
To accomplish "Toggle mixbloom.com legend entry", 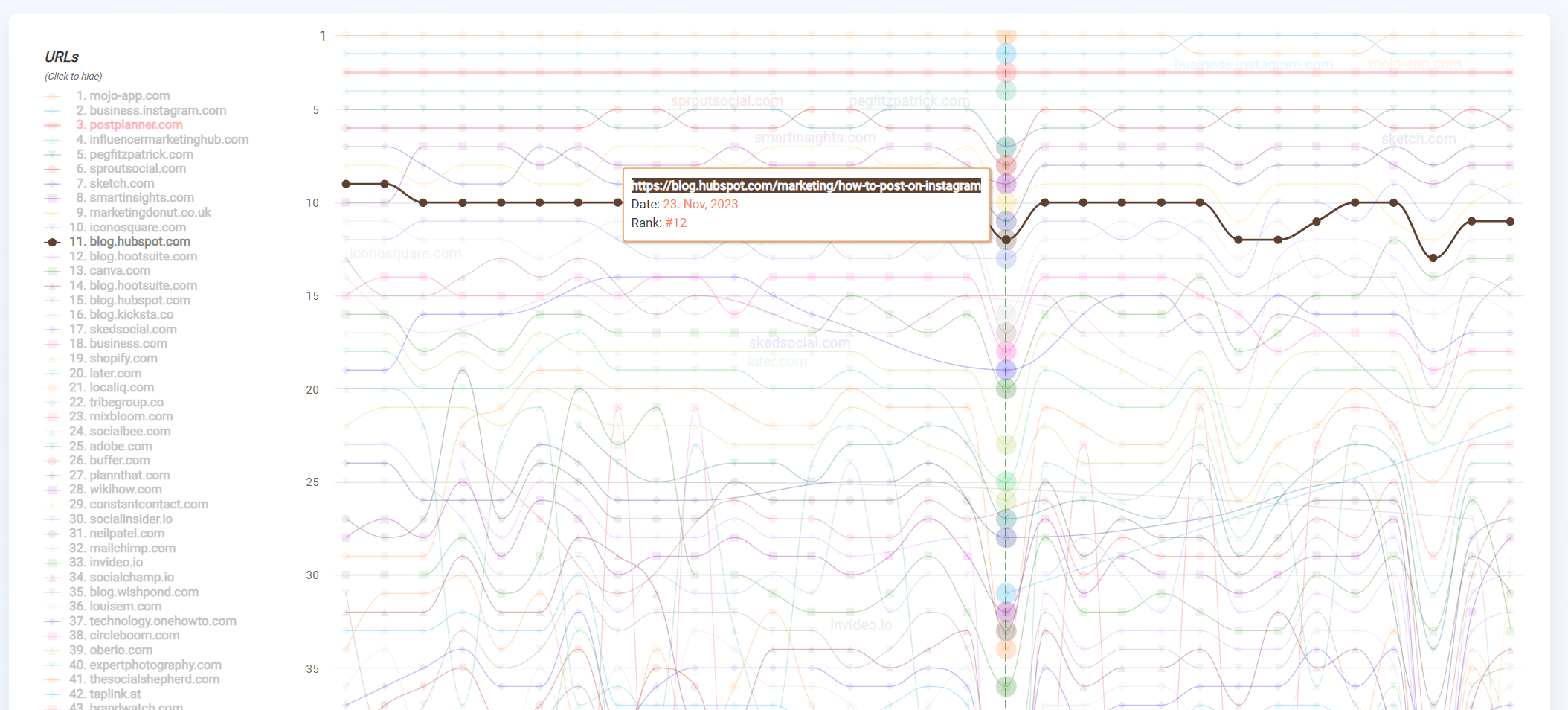I will 109,416.
